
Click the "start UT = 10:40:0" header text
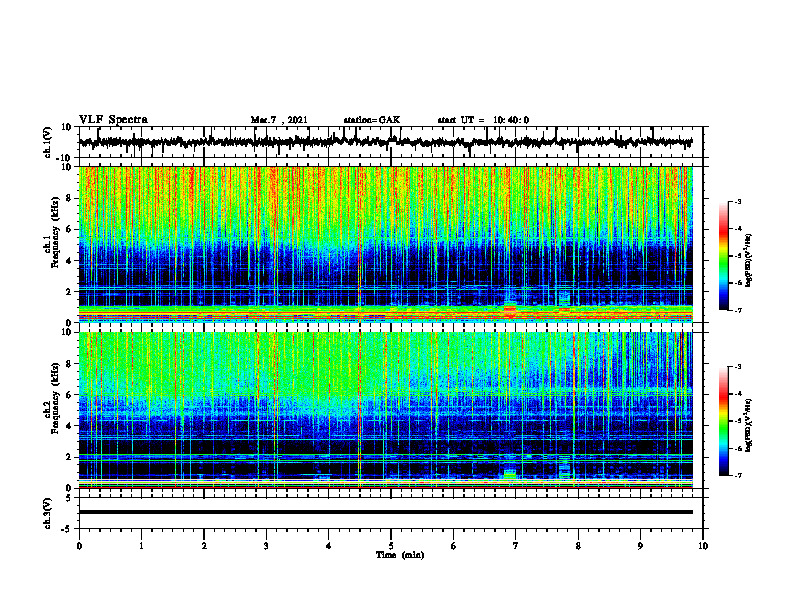[483, 120]
